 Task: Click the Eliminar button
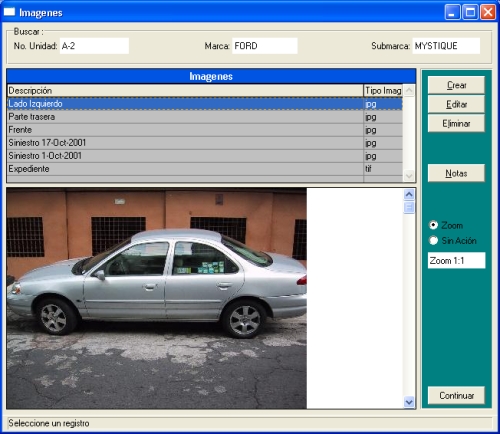coord(456,124)
